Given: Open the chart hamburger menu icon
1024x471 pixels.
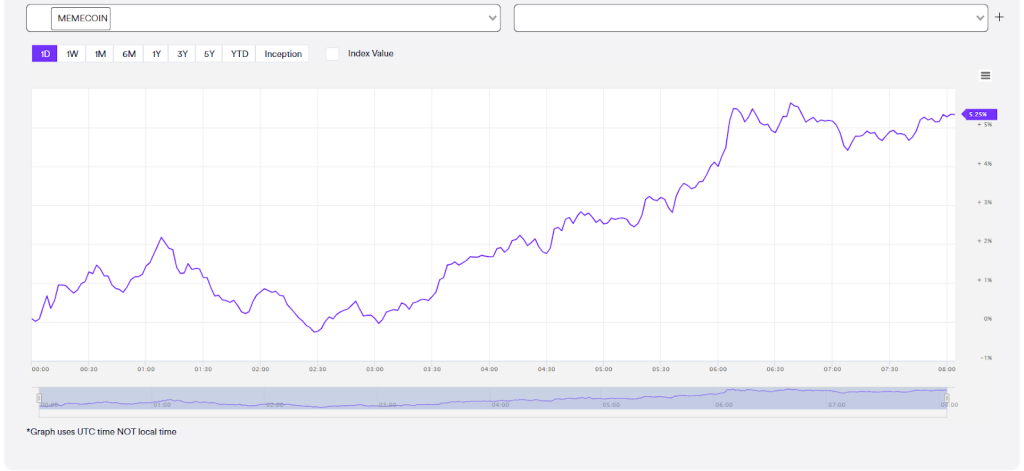Looking at the screenshot, I should (985, 76).
